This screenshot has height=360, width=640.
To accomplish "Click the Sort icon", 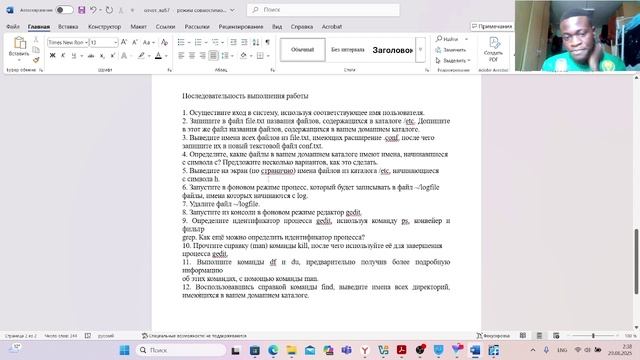I will (256, 42).
